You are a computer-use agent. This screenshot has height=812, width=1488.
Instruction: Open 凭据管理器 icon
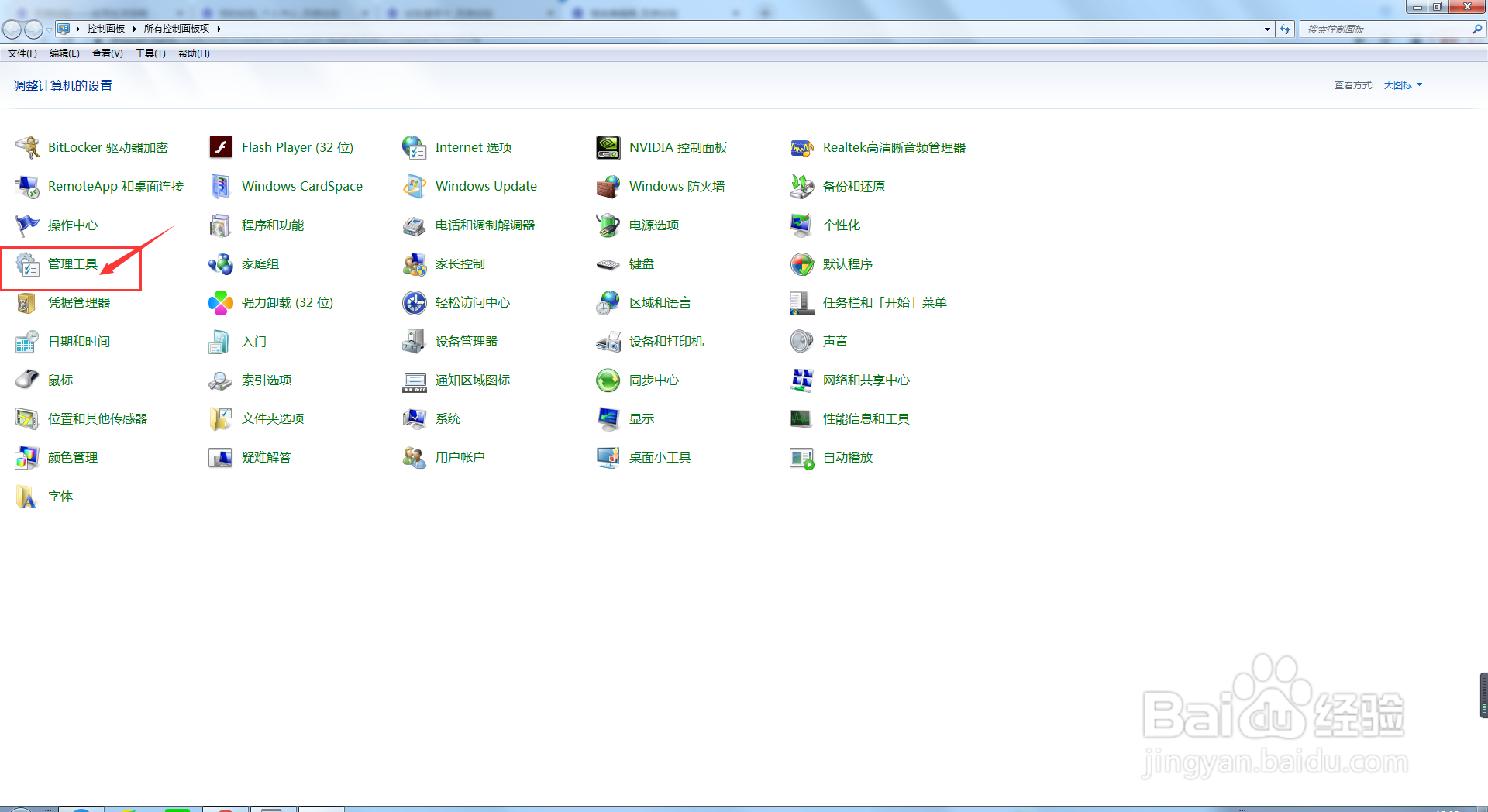coord(27,302)
